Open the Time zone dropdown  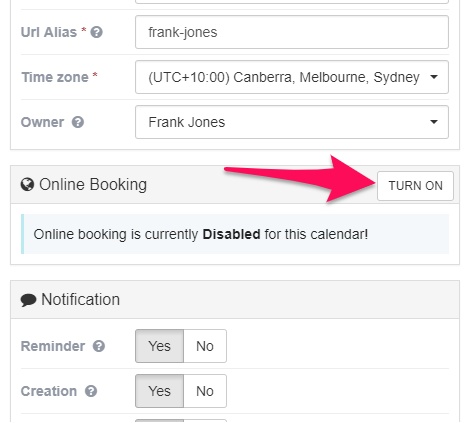pyautogui.click(x=292, y=77)
